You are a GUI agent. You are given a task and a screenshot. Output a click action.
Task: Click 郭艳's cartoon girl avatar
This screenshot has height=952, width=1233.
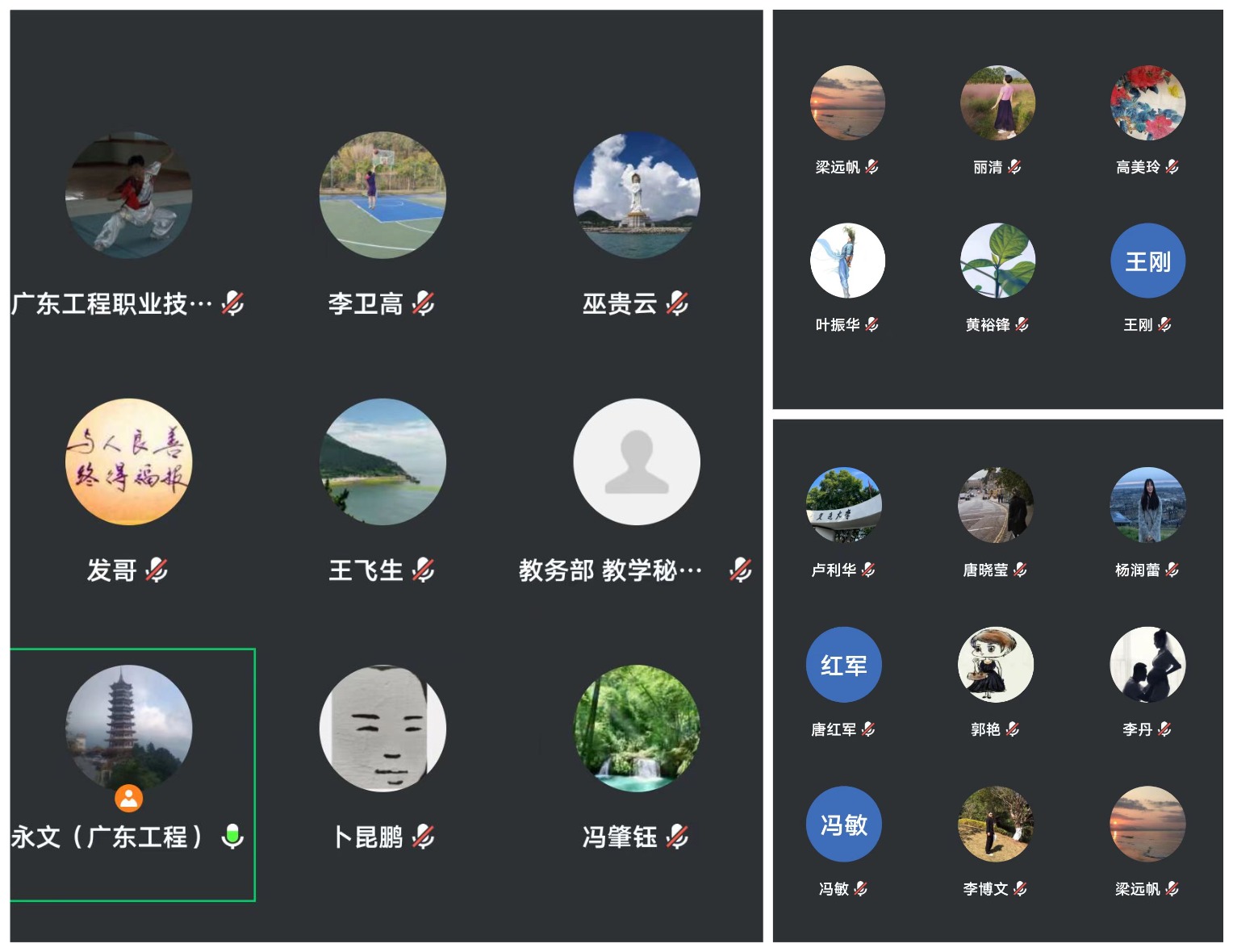click(996, 665)
